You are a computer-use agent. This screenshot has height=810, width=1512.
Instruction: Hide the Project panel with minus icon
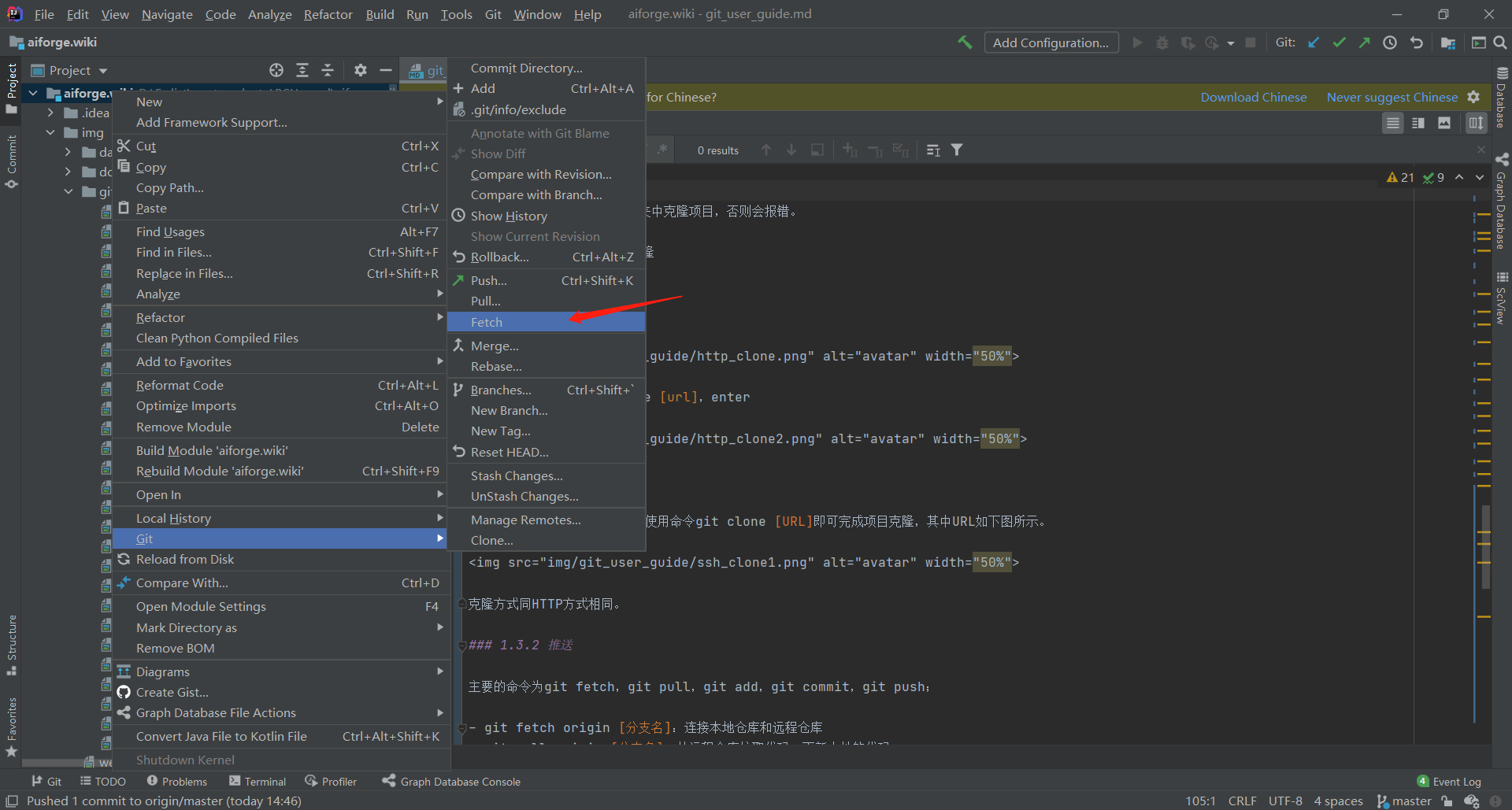[386, 70]
